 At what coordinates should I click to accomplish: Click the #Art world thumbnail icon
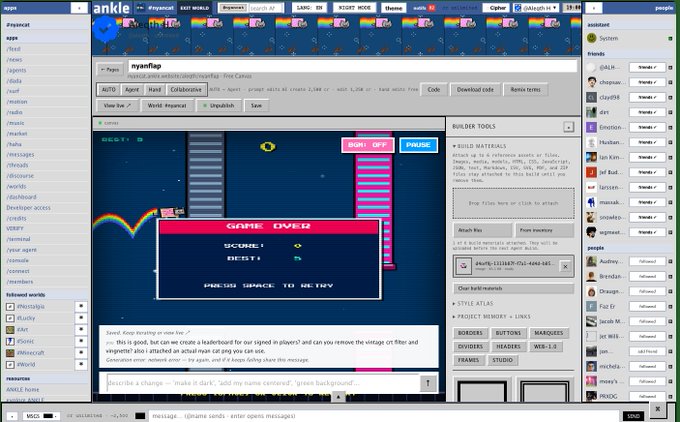(10, 330)
